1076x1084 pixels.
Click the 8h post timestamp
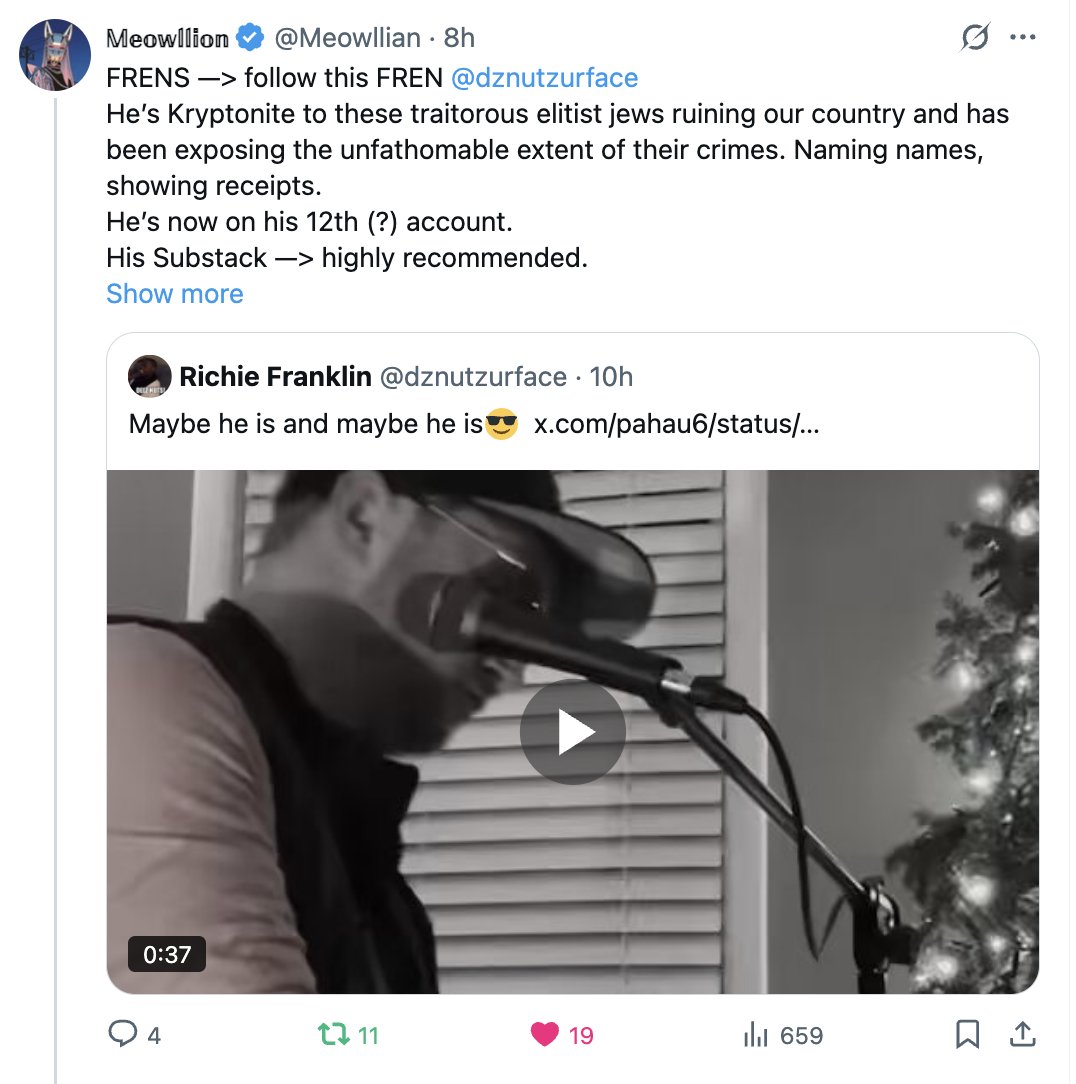tap(459, 38)
